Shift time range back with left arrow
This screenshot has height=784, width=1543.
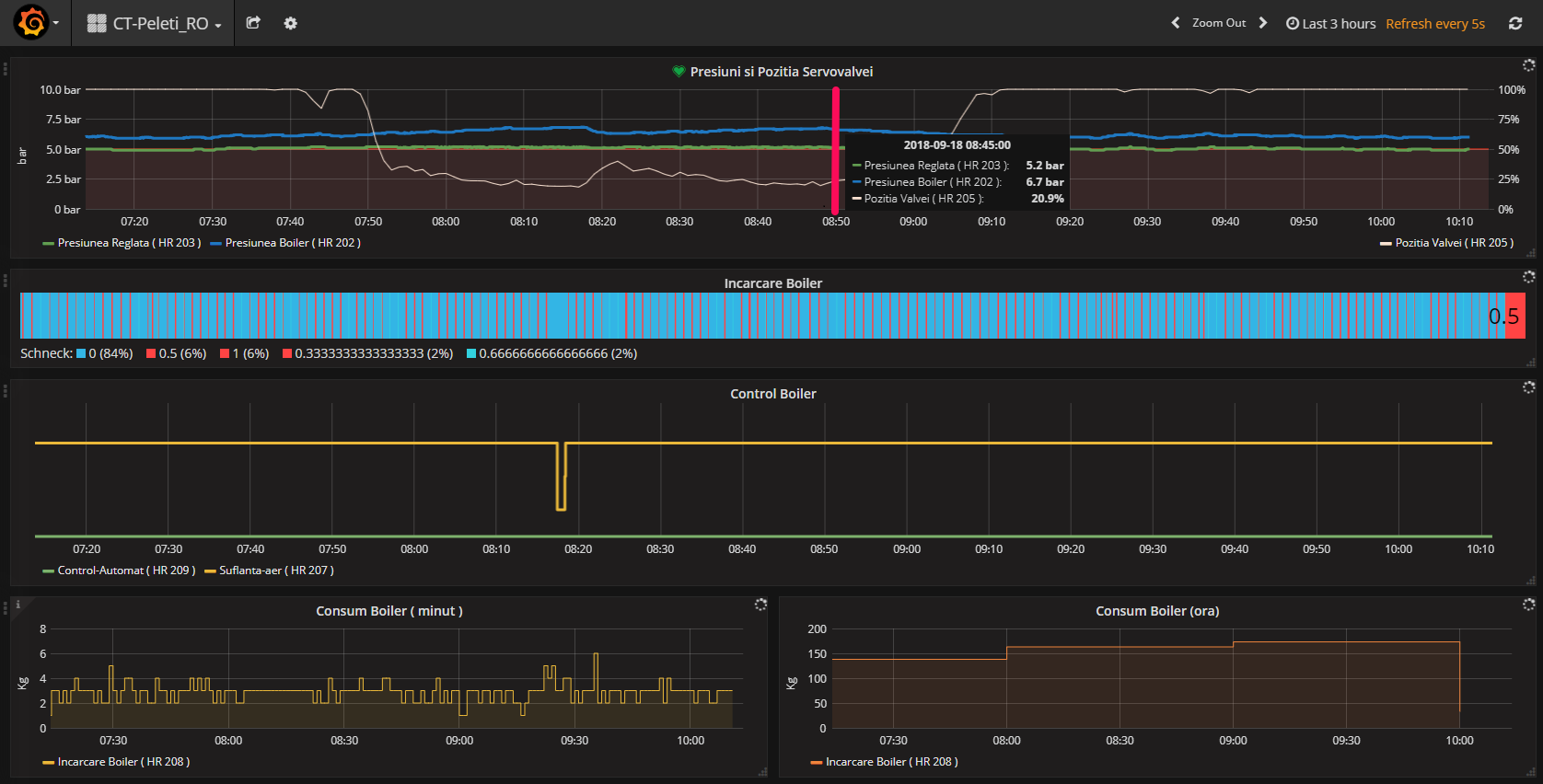[1175, 23]
